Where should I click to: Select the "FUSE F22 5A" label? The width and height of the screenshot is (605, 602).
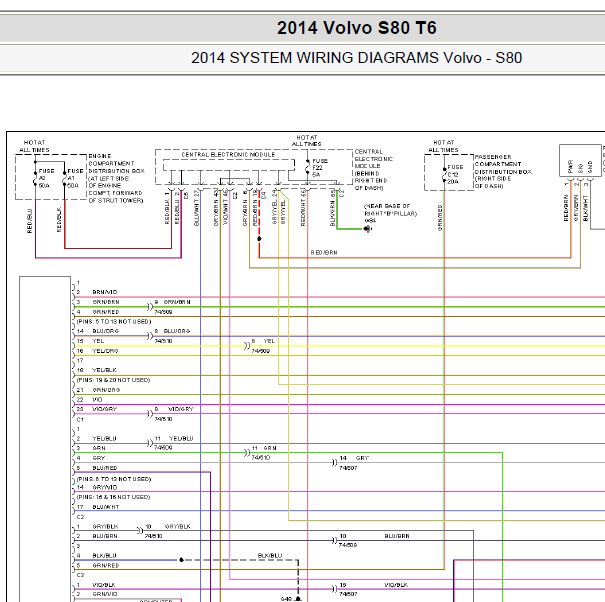tap(319, 167)
